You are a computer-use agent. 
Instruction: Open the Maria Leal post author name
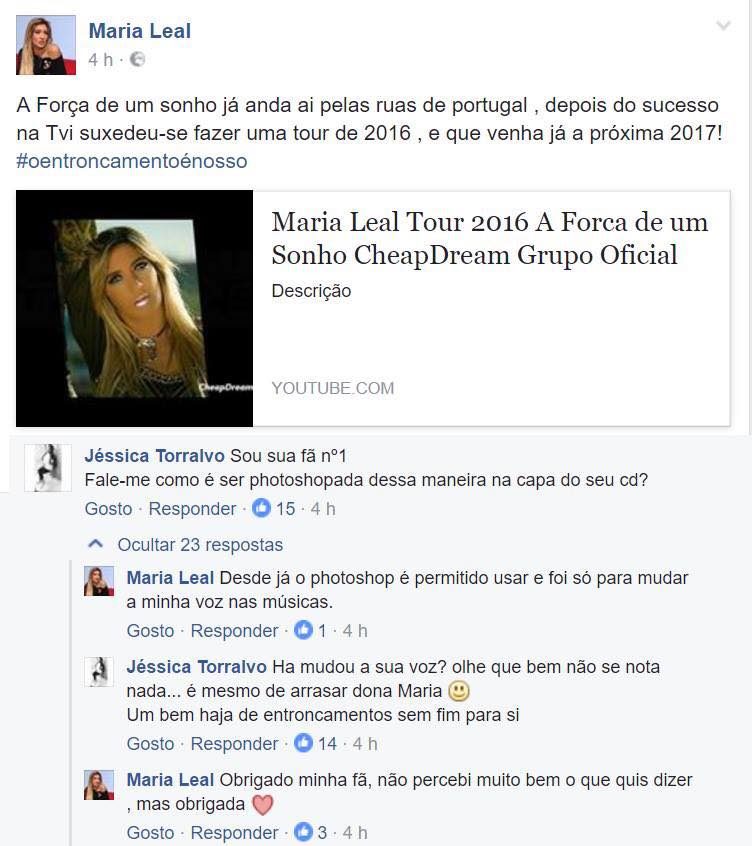pyautogui.click(x=140, y=31)
